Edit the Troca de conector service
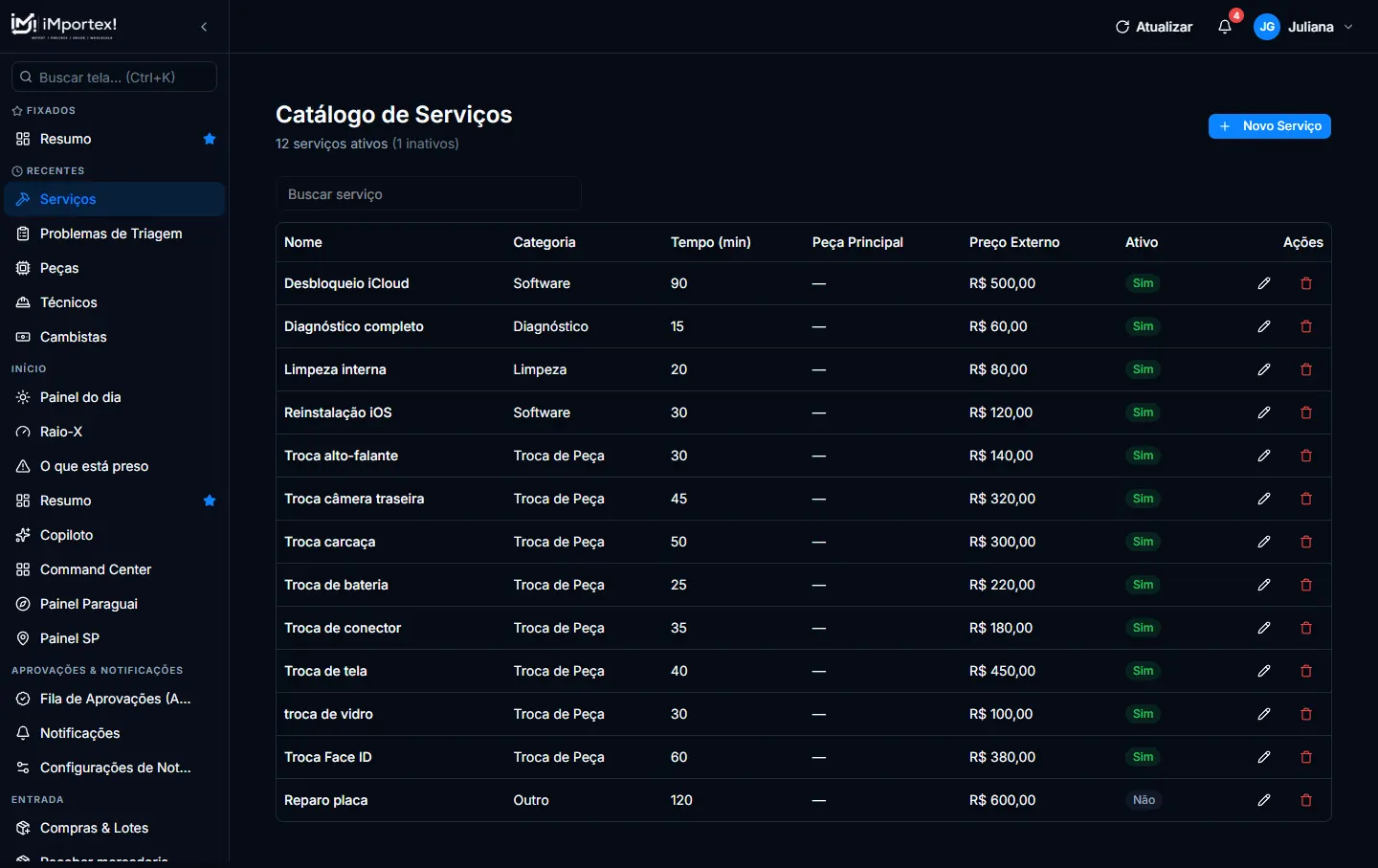Image resolution: width=1378 pixels, height=868 pixels. click(x=1264, y=628)
